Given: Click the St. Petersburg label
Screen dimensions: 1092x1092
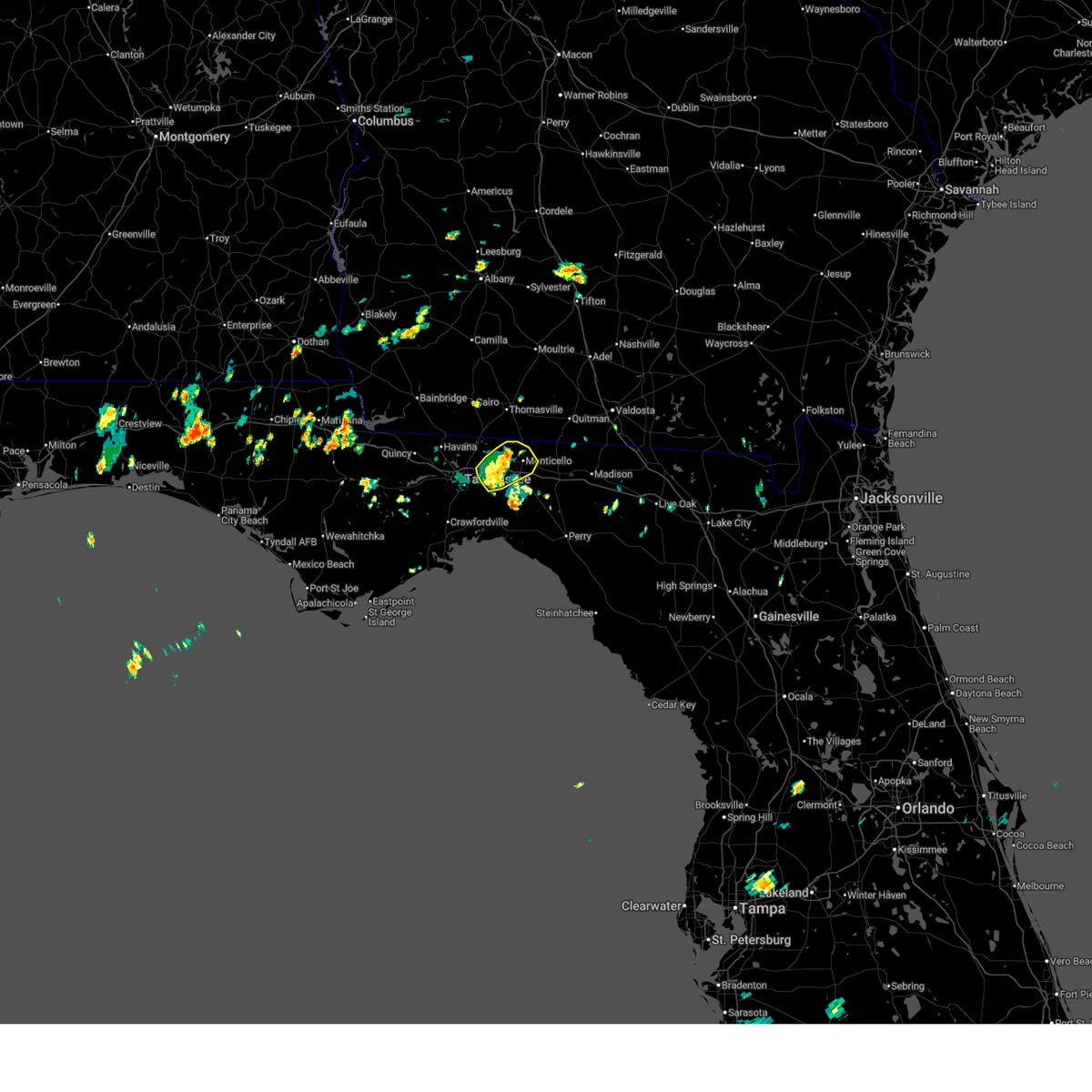Looking at the screenshot, I should coord(751,939).
